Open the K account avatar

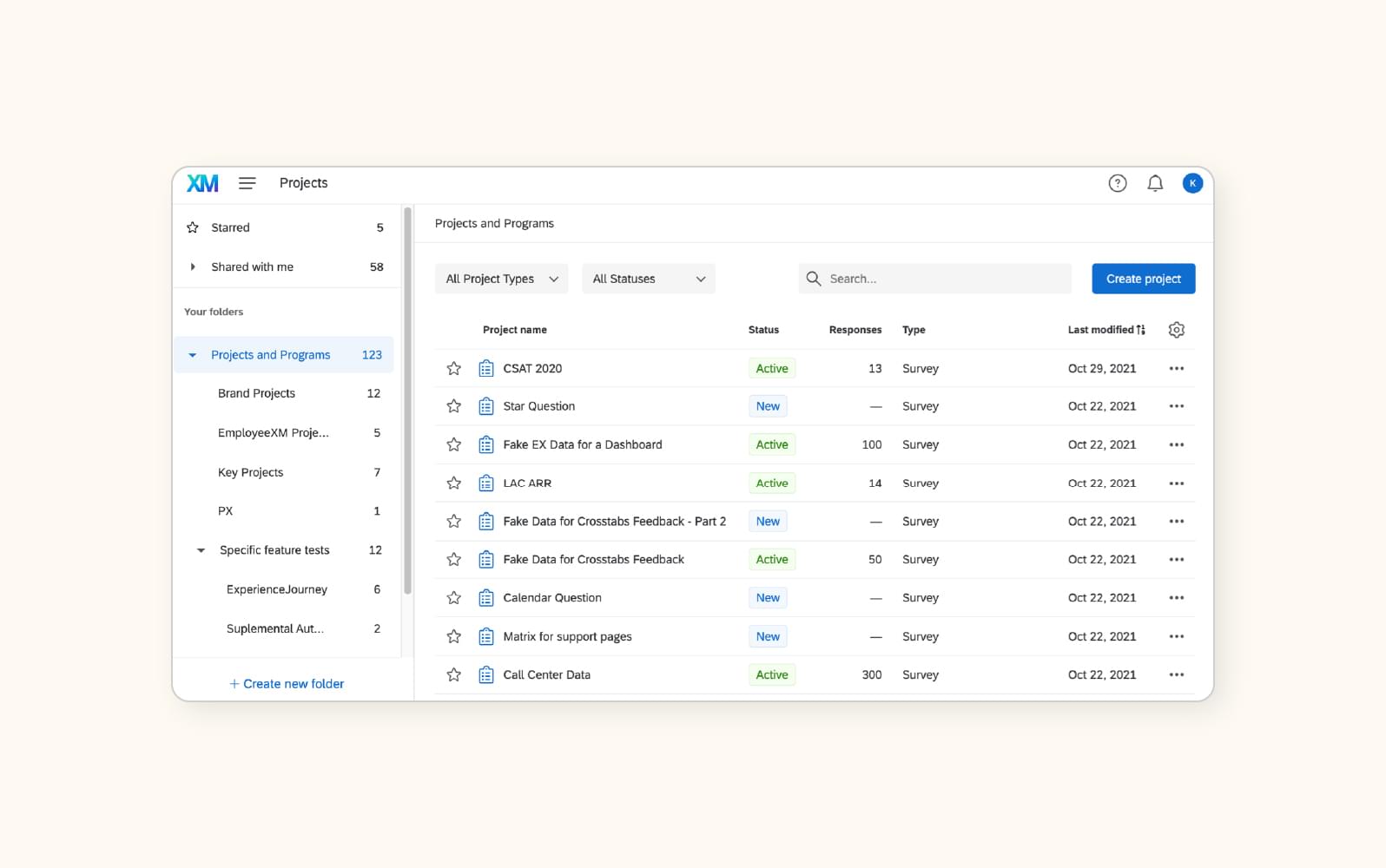[1192, 183]
